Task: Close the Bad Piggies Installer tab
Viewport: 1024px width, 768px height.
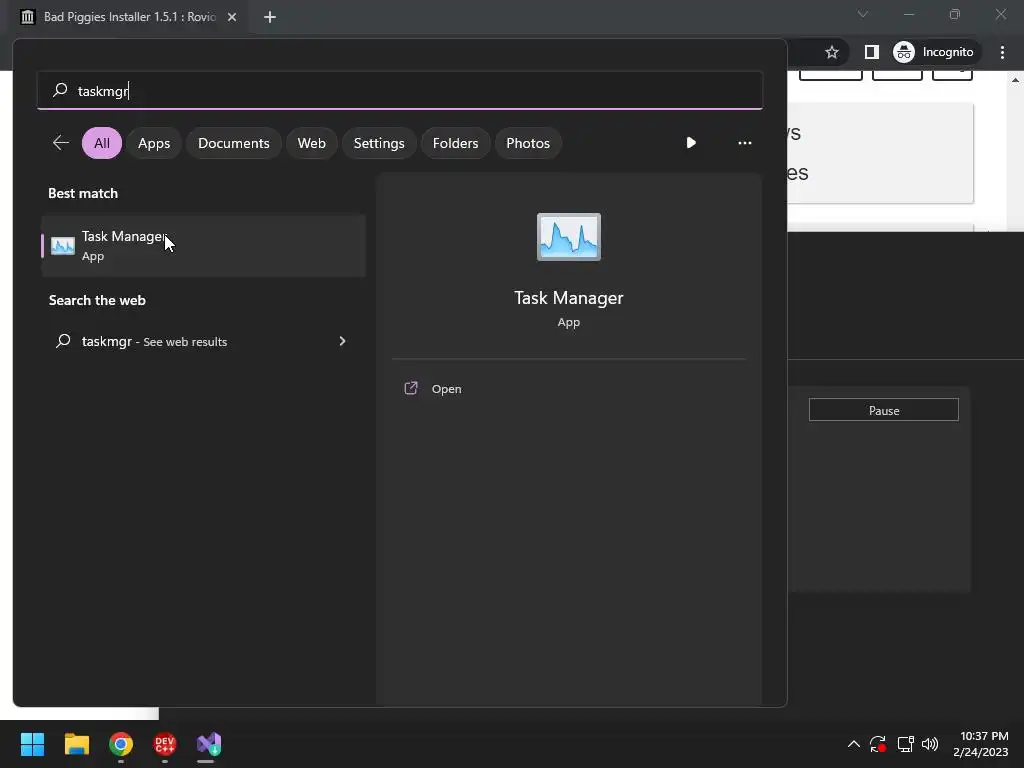Action: point(232,17)
